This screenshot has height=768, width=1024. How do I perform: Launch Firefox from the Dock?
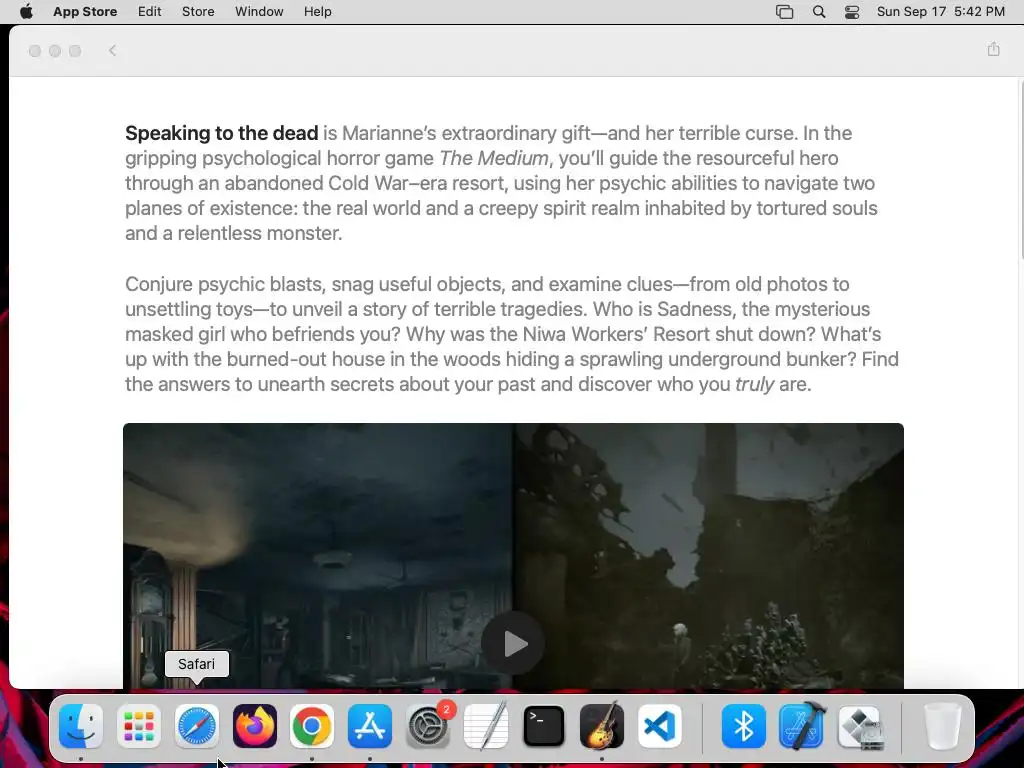pos(255,726)
